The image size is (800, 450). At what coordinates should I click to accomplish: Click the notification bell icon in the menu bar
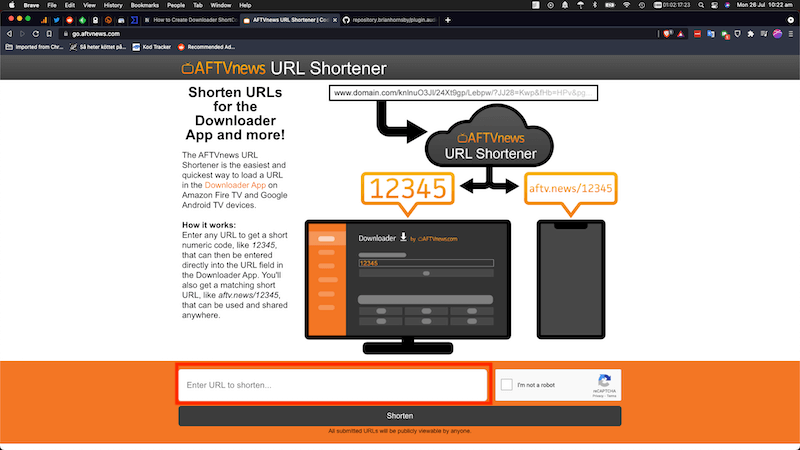565,5
